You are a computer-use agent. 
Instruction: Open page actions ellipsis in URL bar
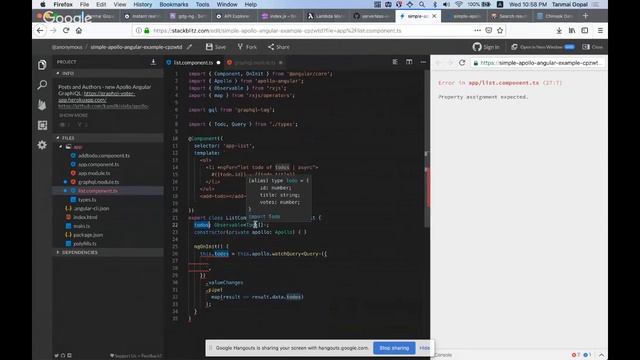[x=477, y=31]
